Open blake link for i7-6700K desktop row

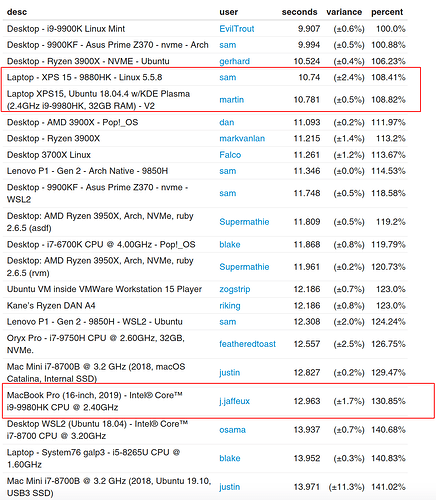(230, 245)
